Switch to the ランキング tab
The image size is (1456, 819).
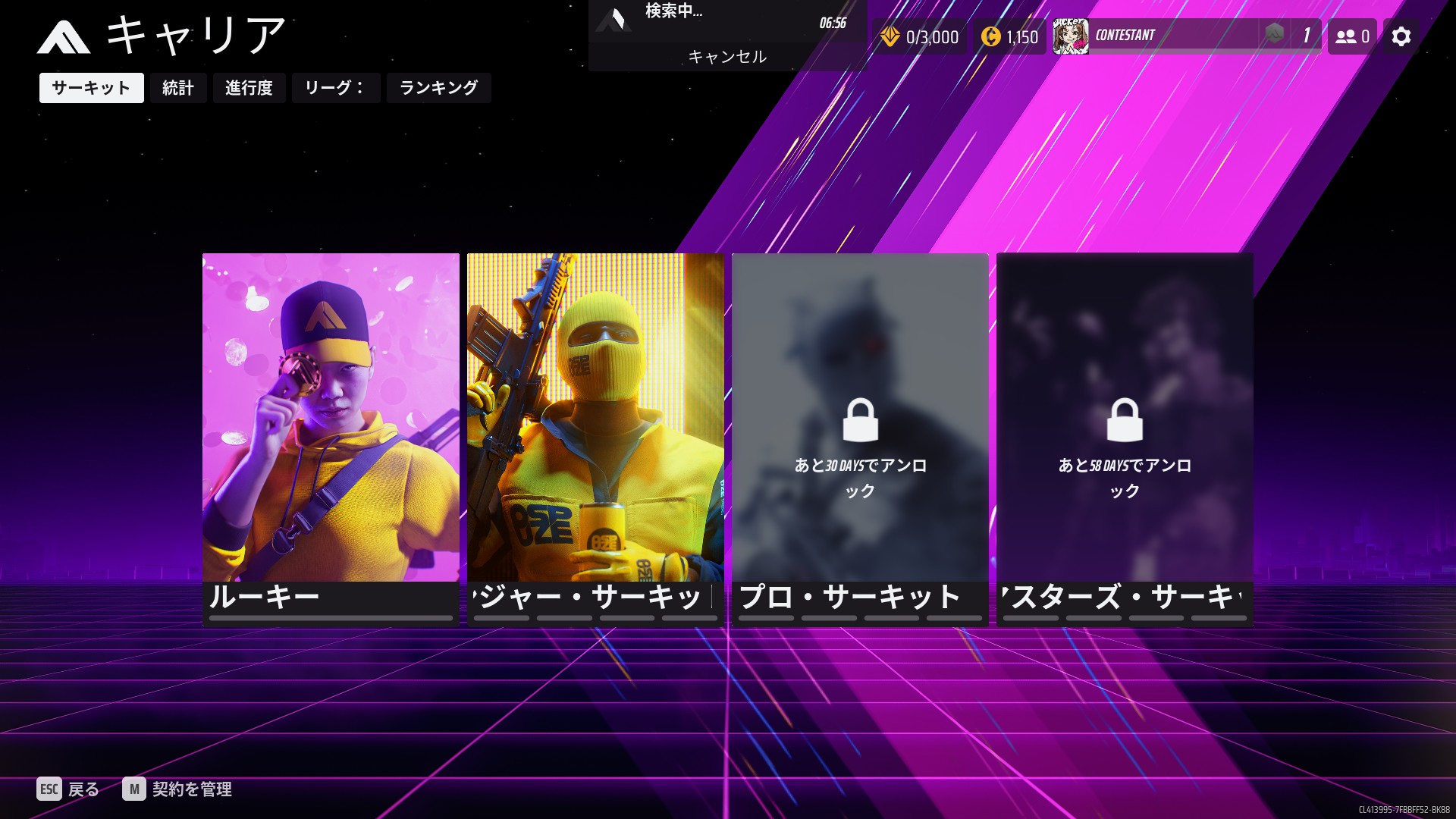438,88
